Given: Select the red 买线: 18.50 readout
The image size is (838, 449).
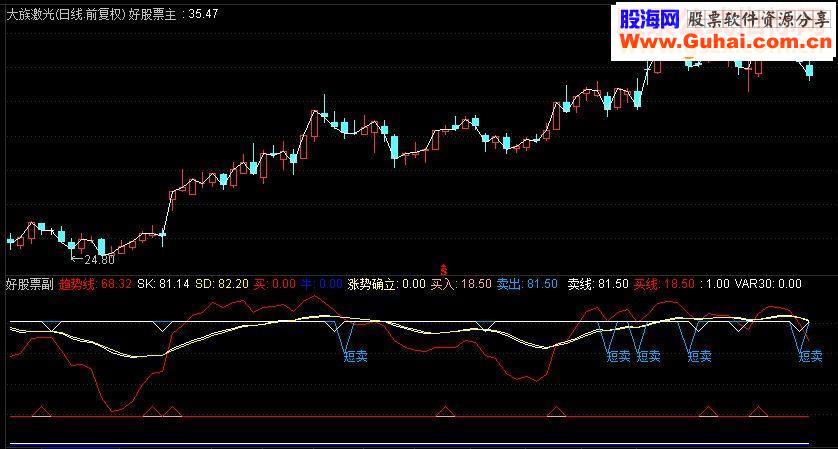Looking at the screenshot, I should [664, 284].
